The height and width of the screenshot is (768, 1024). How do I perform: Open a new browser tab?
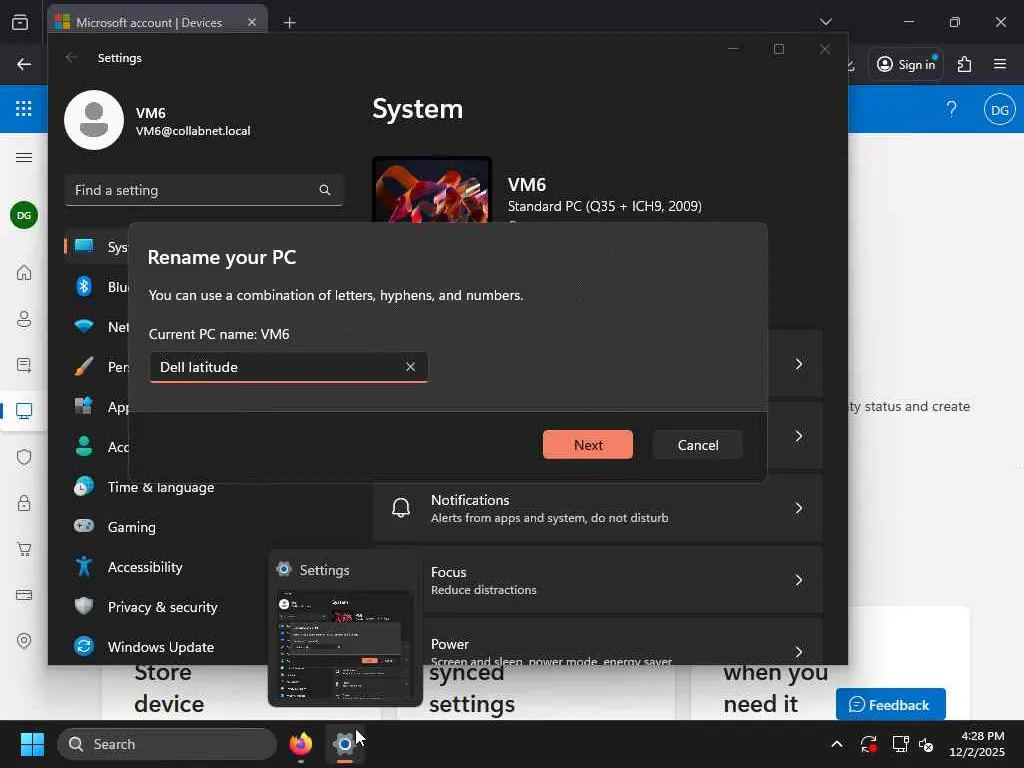[x=289, y=23]
